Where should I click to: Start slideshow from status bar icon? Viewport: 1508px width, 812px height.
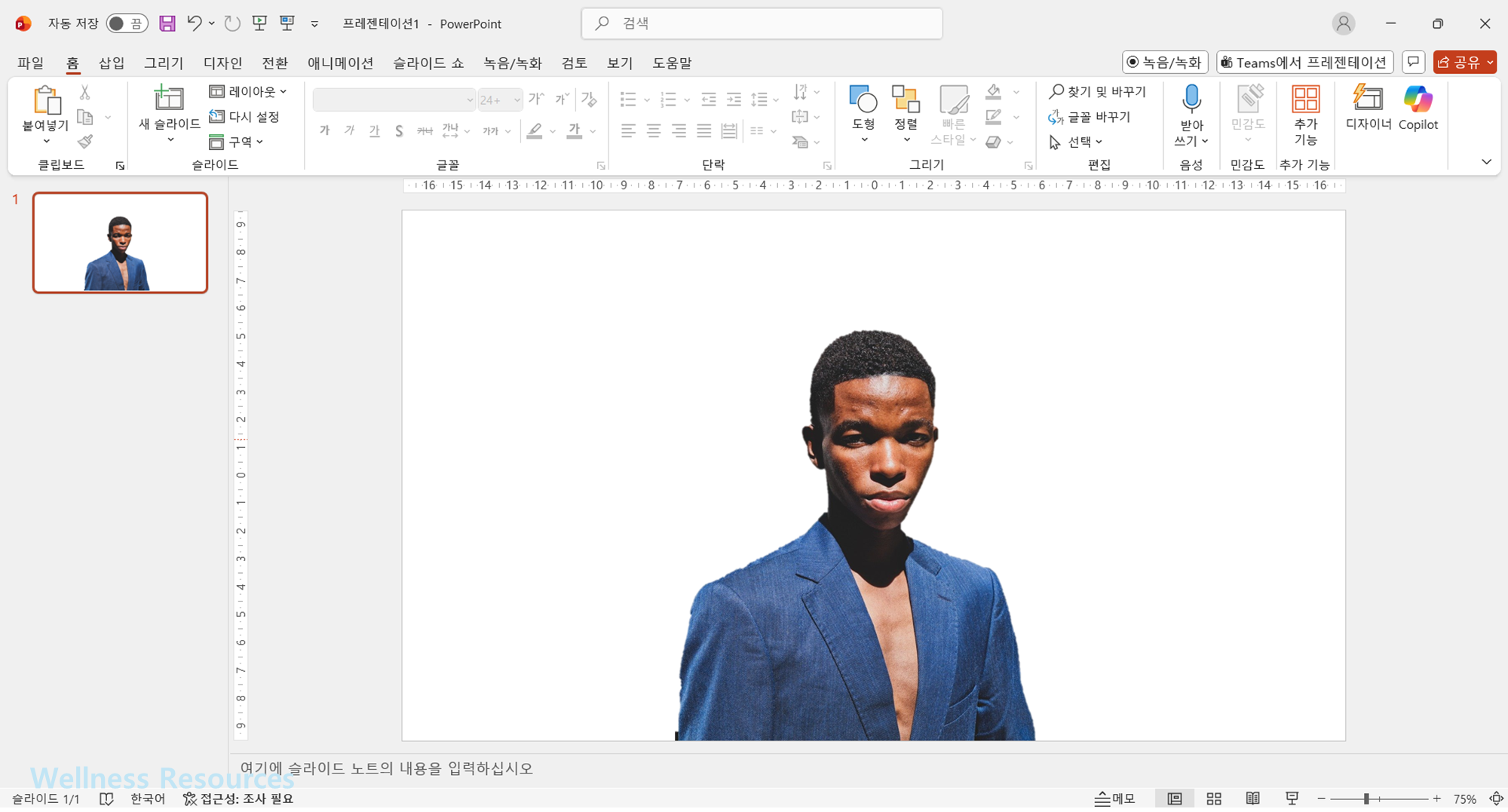point(1292,798)
